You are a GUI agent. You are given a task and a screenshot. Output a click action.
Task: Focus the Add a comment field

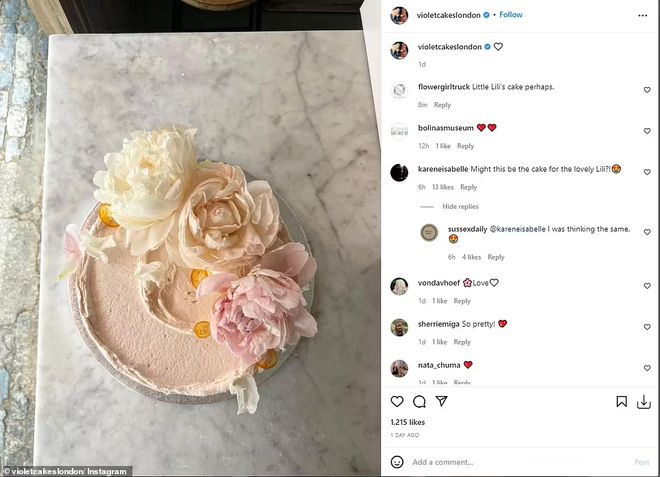click(520, 462)
